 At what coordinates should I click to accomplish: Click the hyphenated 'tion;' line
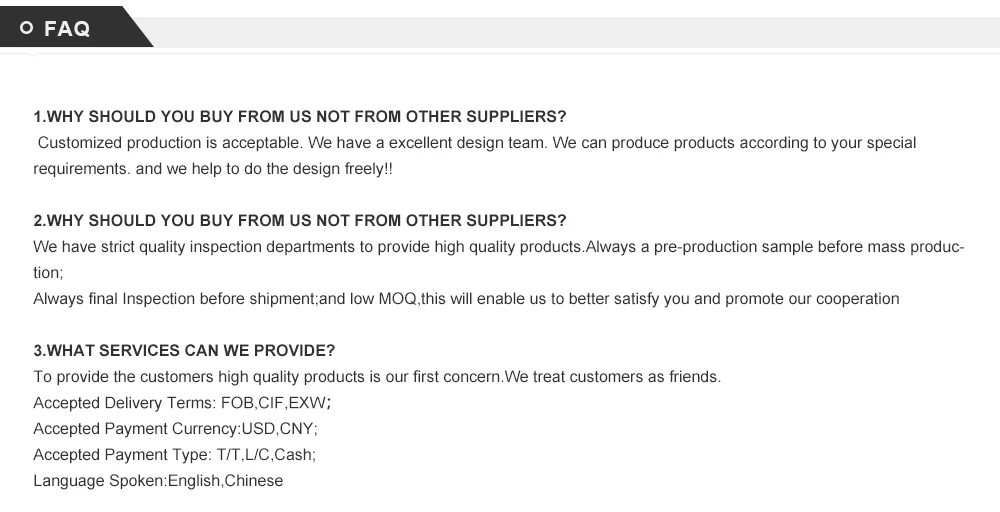point(48,272)
